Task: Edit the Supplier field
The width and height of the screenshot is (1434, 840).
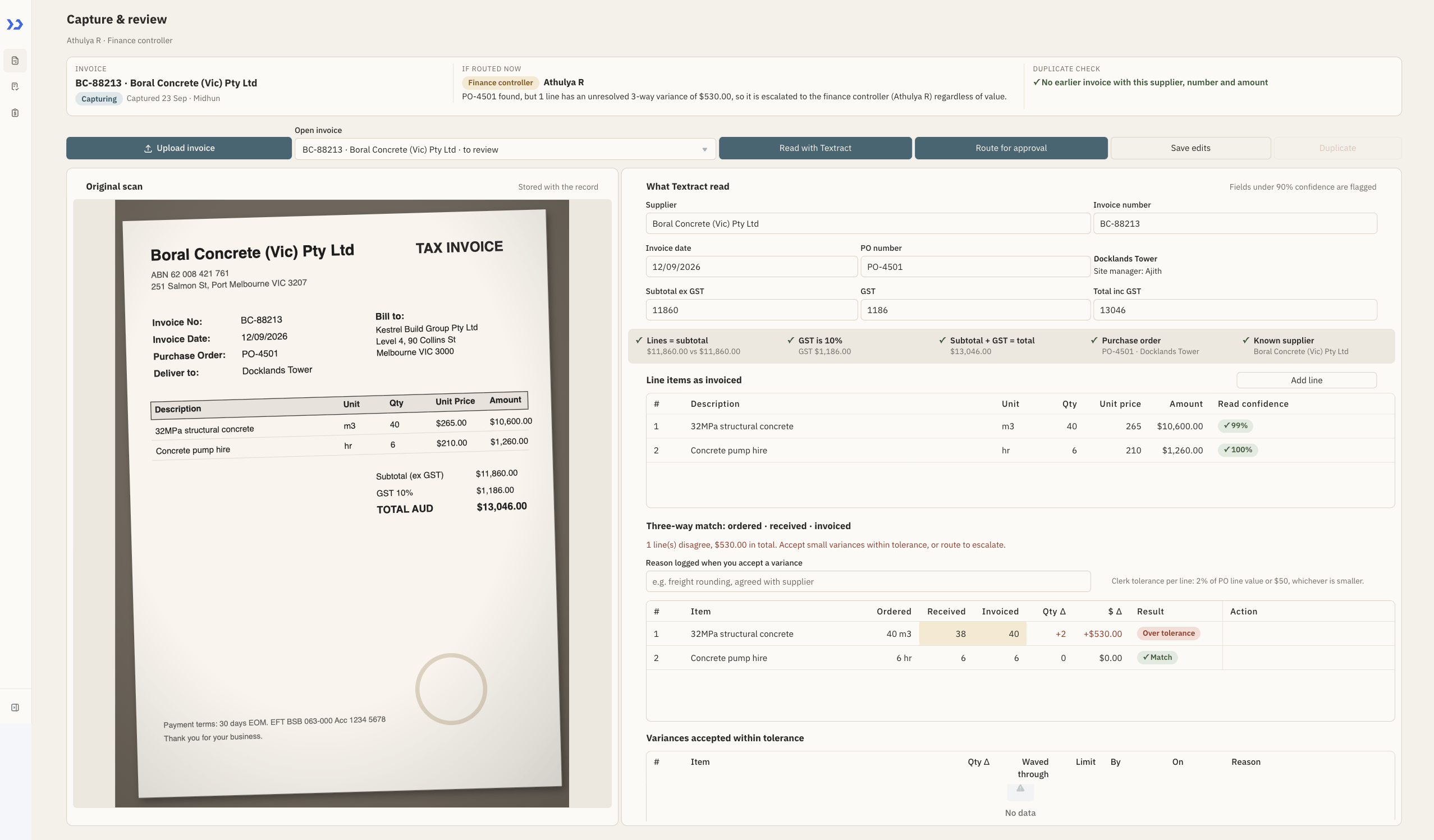Action: coord(868,224)
